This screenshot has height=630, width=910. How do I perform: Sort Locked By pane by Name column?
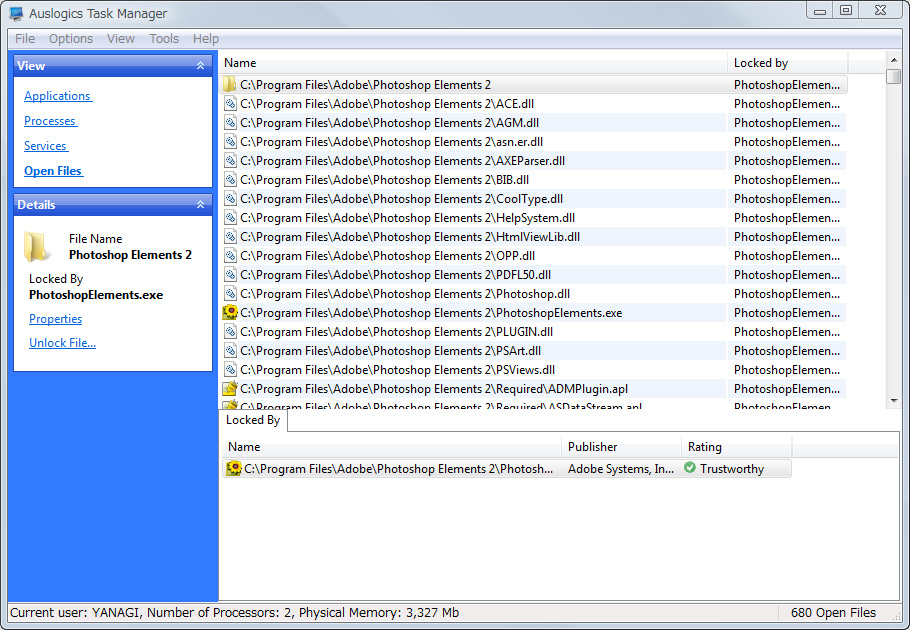point(392,447)
